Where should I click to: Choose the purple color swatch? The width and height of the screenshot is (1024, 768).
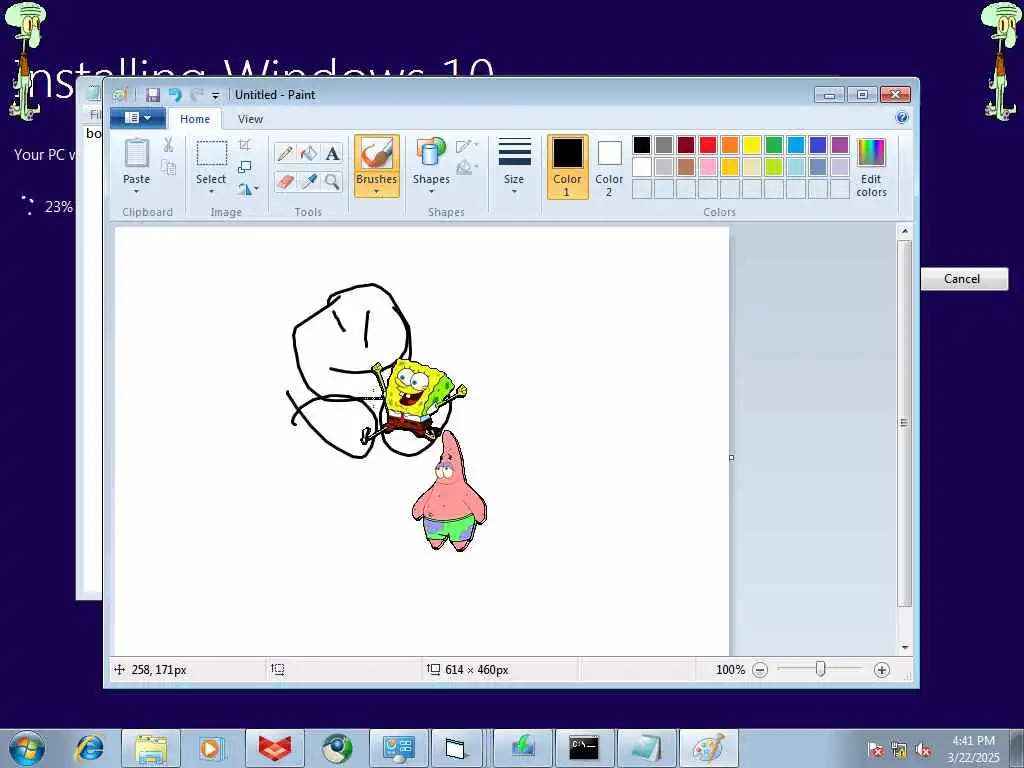840,145
